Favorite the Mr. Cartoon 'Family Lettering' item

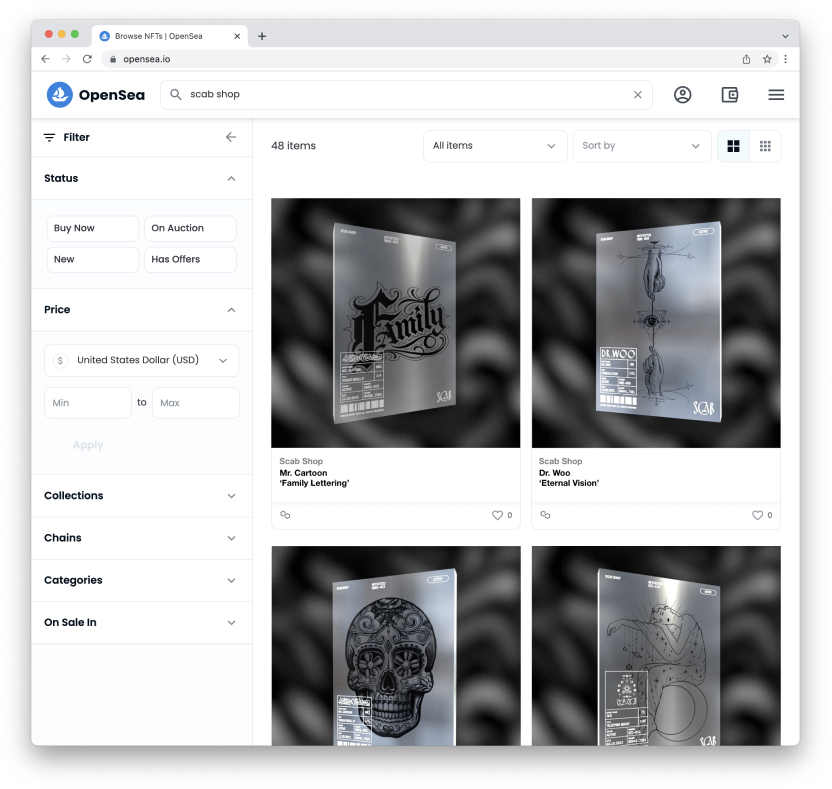click(x=497, y=515)
